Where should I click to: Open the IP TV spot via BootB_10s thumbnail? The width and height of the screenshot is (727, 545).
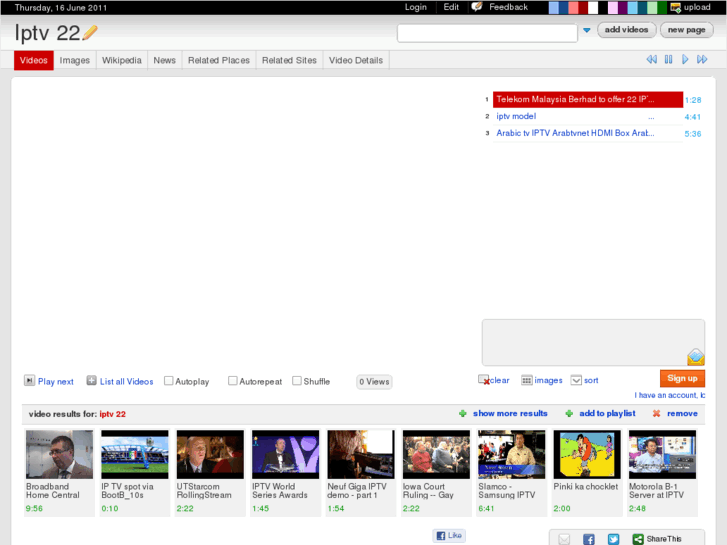click(x=135, y=454)
